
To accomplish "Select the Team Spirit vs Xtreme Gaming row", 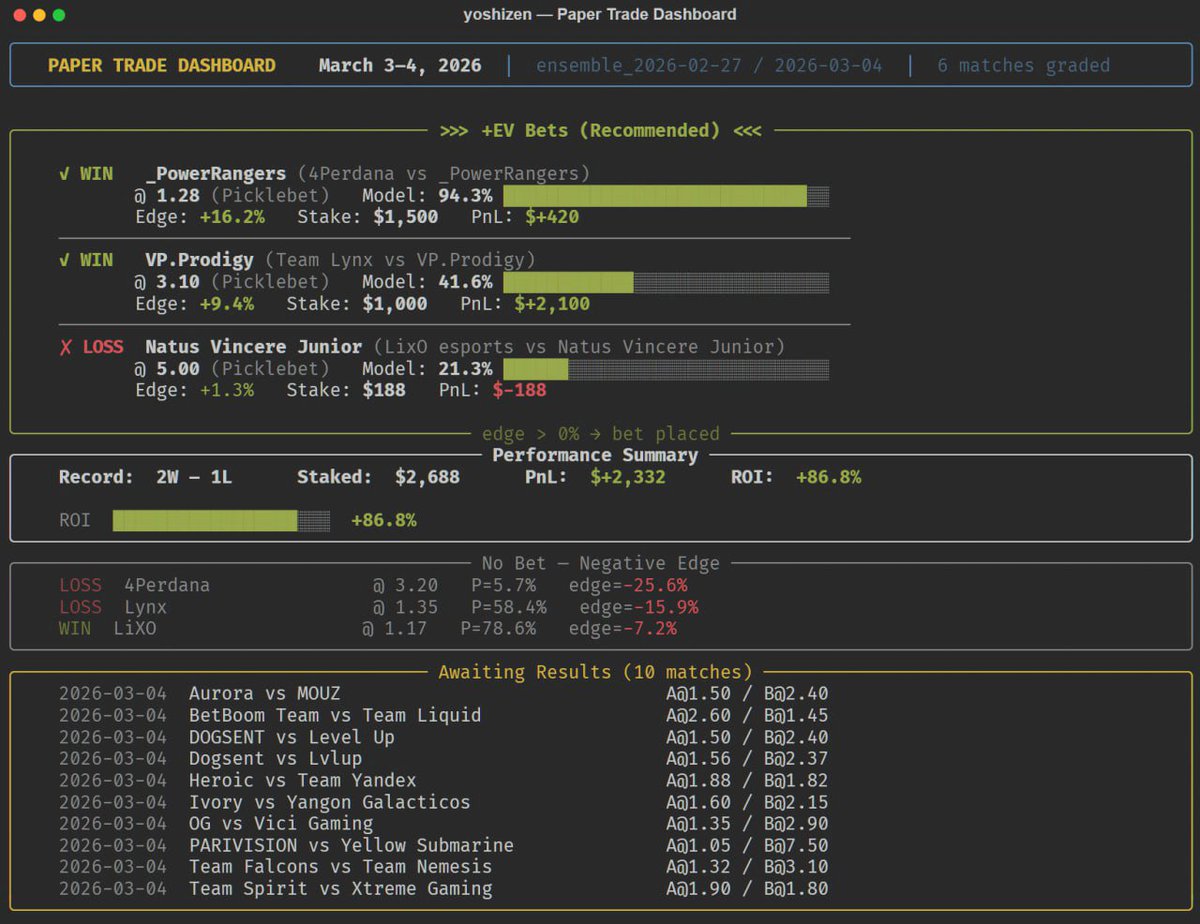I will point(443,888).
